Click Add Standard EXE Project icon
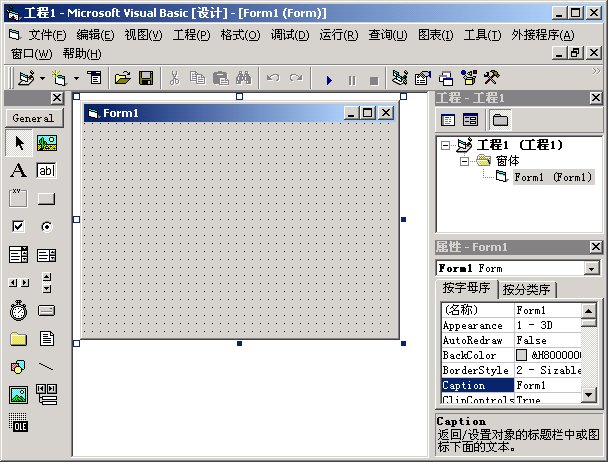 (x=26, y=78)
